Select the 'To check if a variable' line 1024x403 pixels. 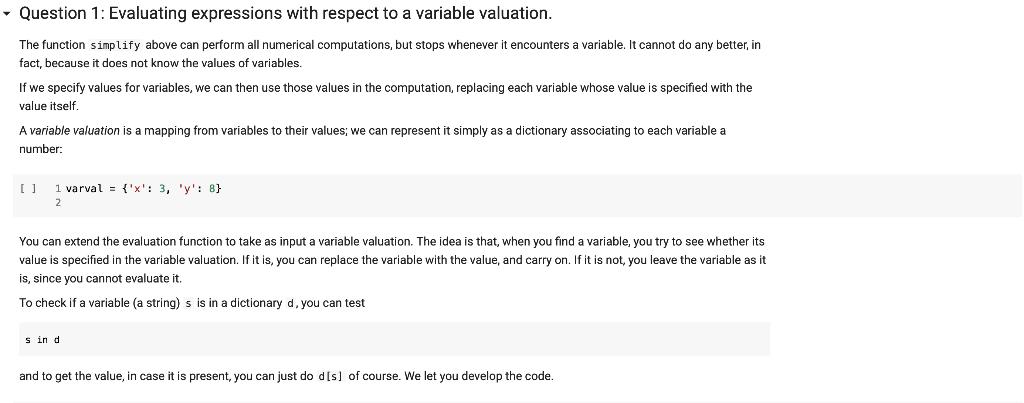click(192, 303)
